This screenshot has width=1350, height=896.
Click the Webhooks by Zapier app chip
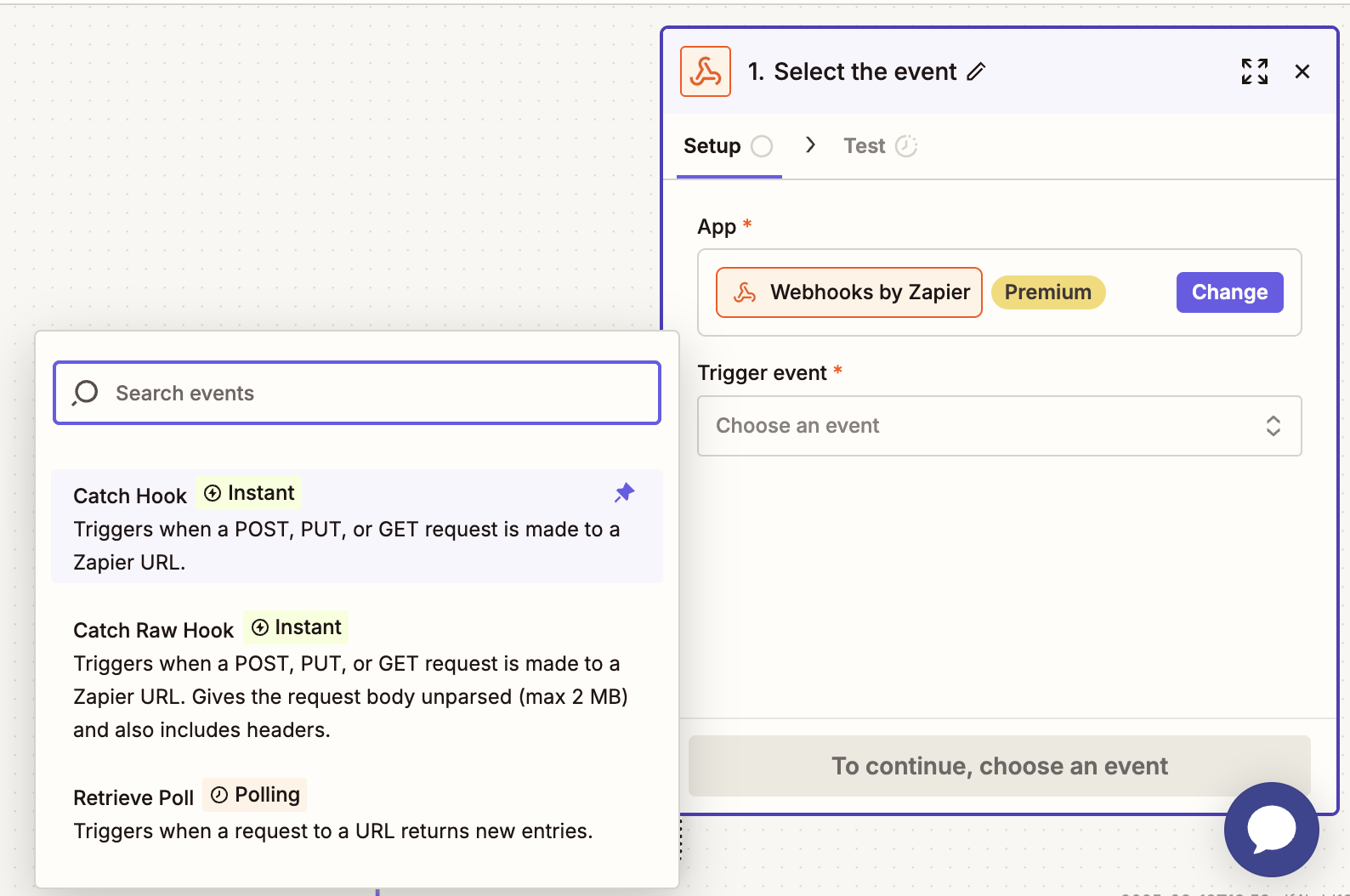coord(849,292)
